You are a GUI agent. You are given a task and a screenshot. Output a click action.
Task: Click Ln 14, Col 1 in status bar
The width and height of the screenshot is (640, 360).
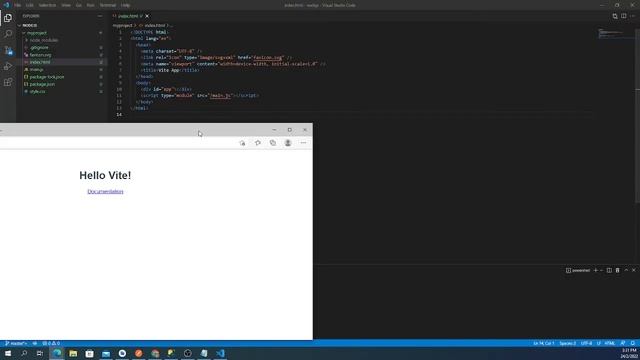coord(544,343)
